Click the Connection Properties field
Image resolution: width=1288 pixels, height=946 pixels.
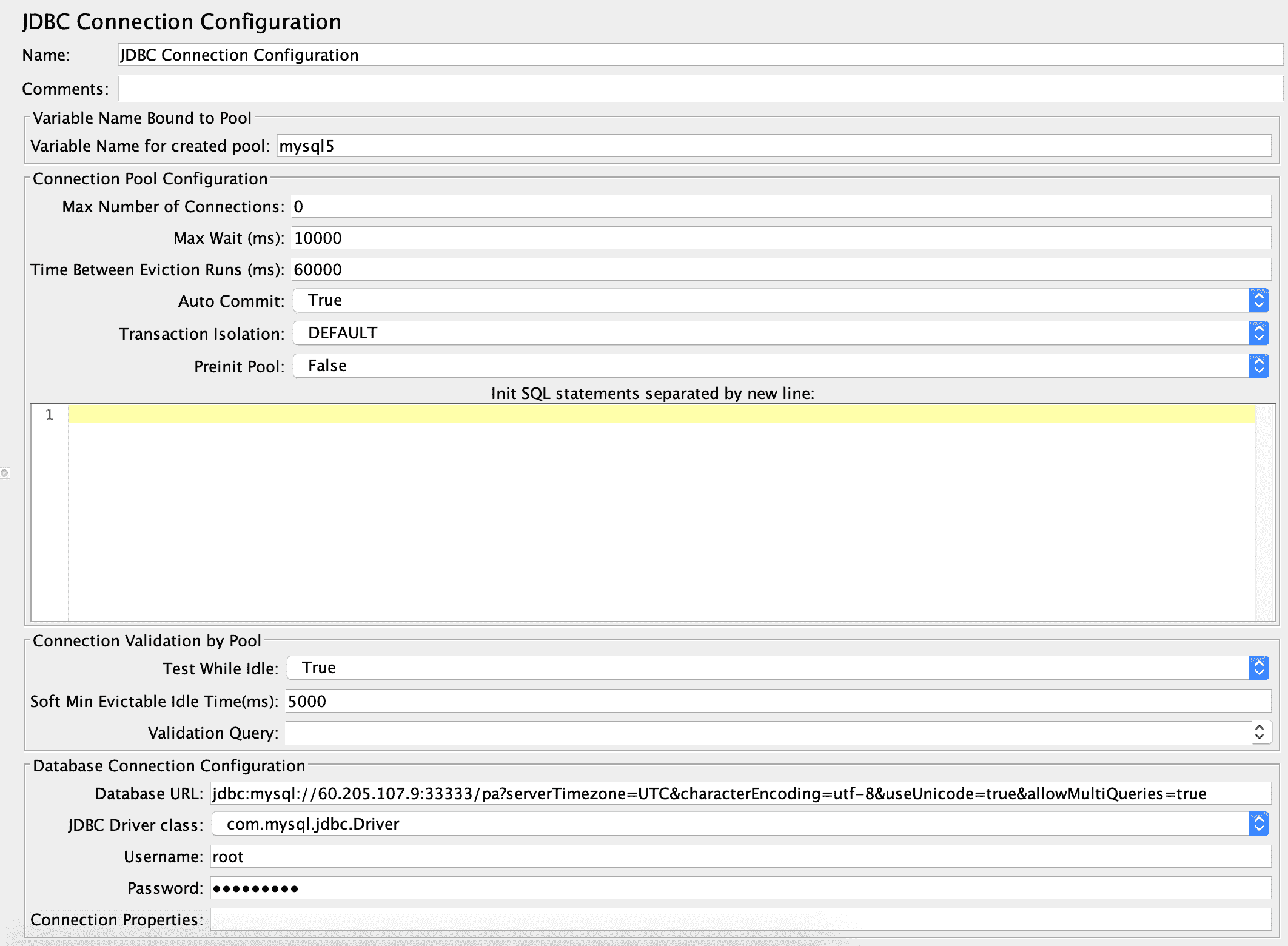740,920
